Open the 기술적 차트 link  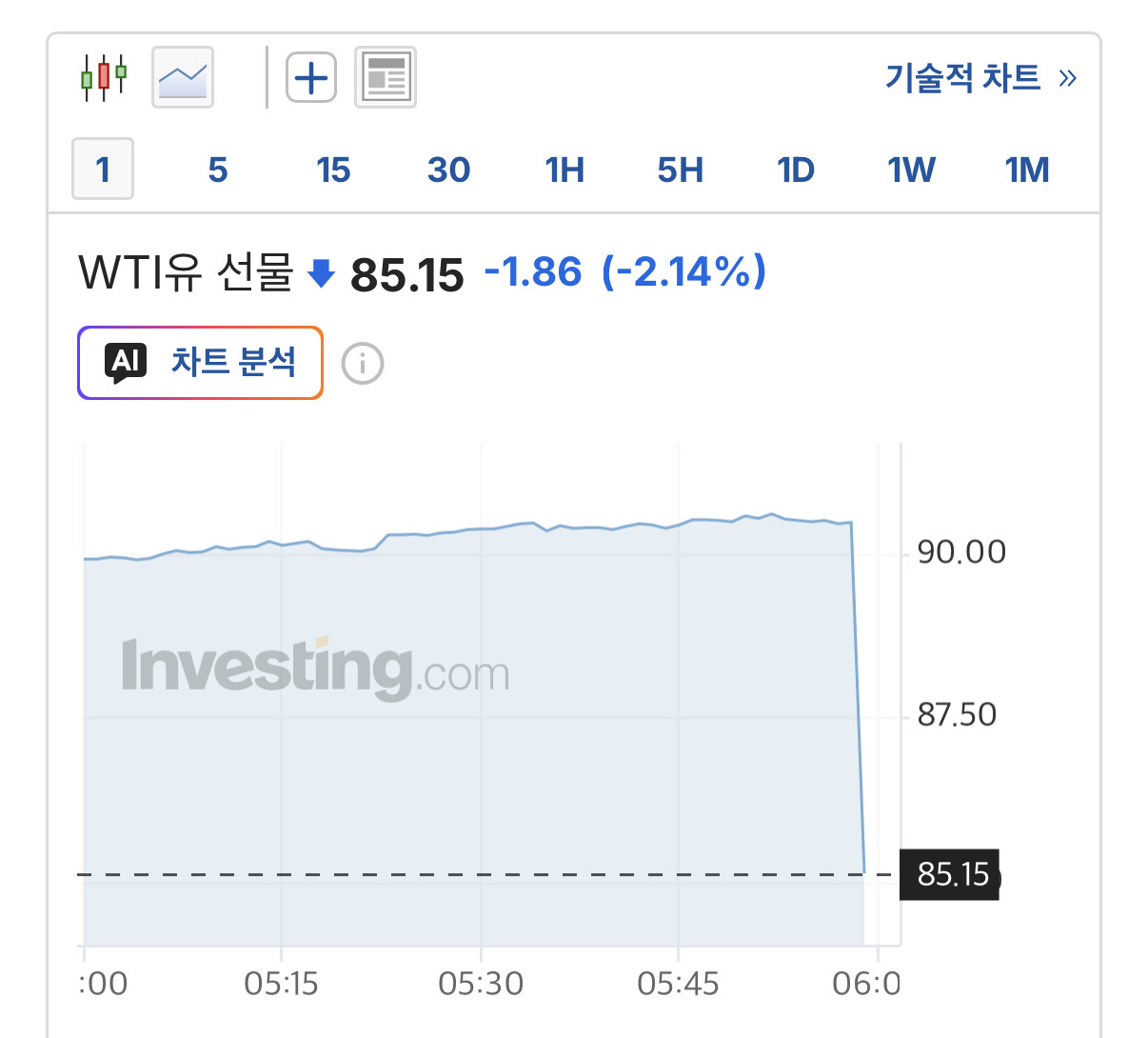(x=963, y=77)
